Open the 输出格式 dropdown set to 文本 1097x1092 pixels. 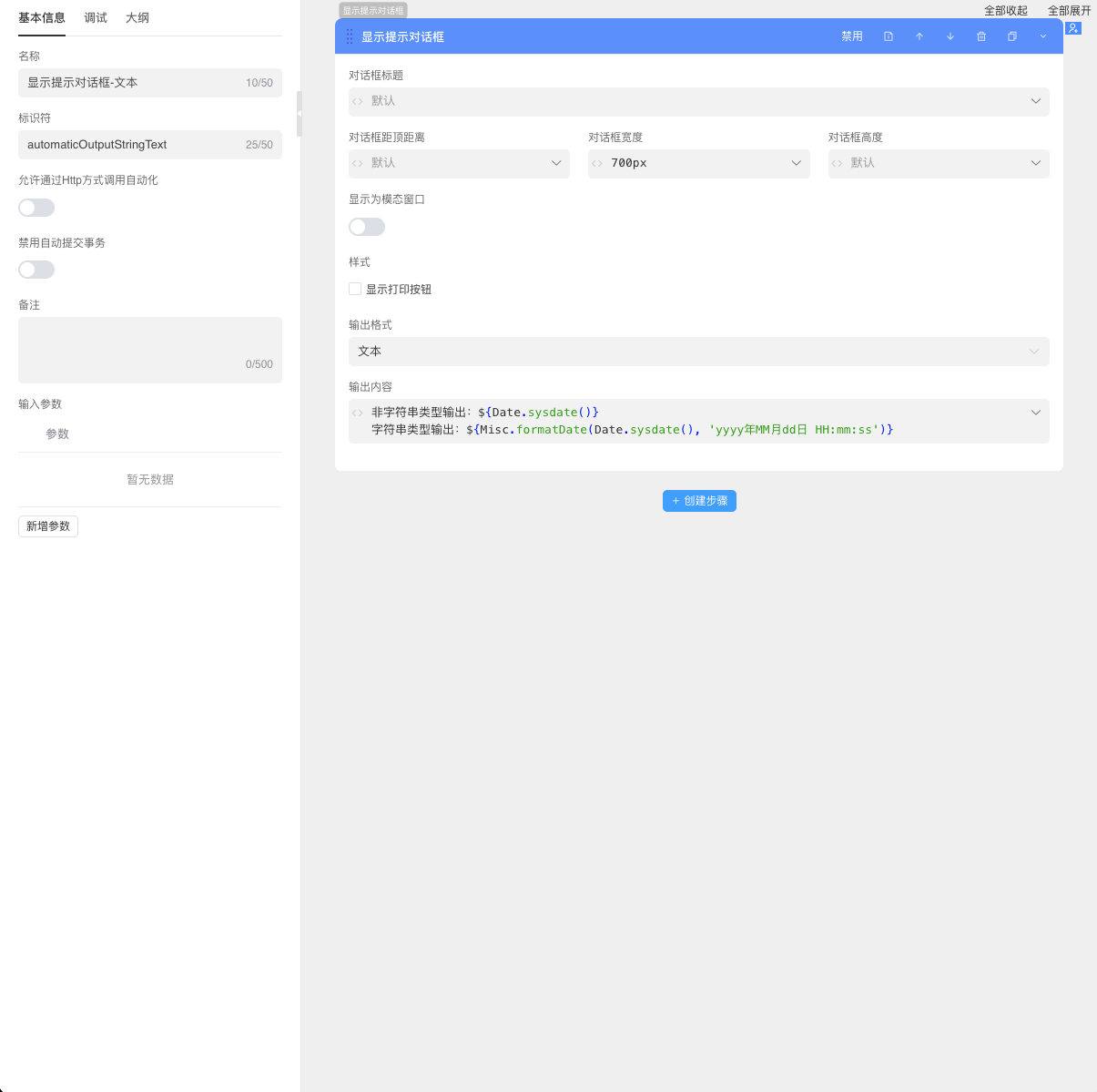[x=698, y=352]
